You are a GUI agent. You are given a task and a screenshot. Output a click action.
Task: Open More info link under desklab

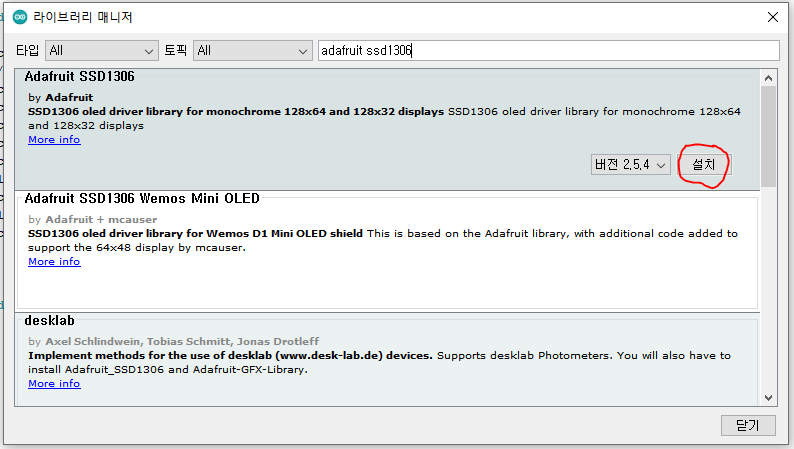pyautogui.click(x=54, y=384)
